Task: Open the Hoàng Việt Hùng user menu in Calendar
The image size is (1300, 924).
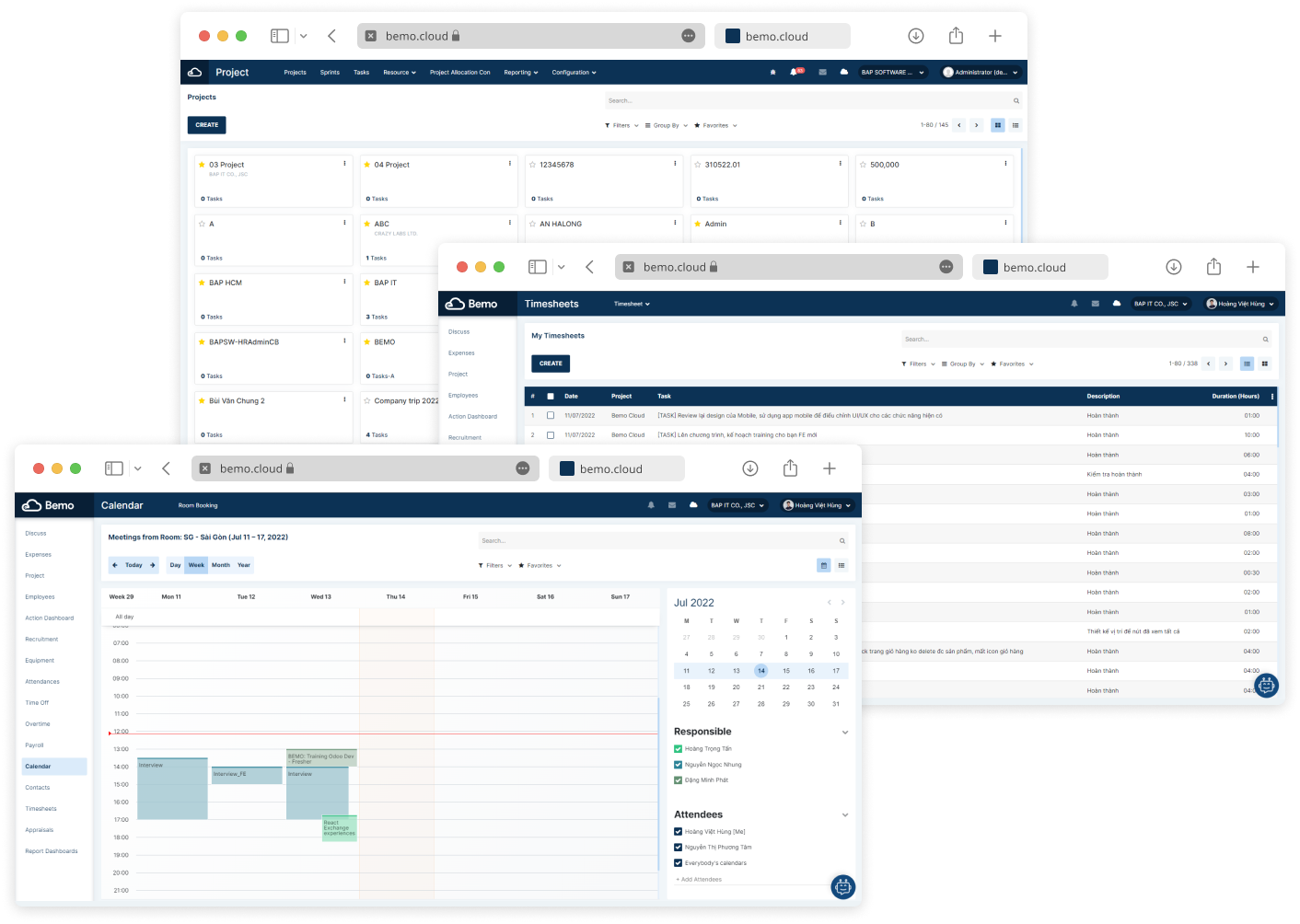Action: coord(818,505)
